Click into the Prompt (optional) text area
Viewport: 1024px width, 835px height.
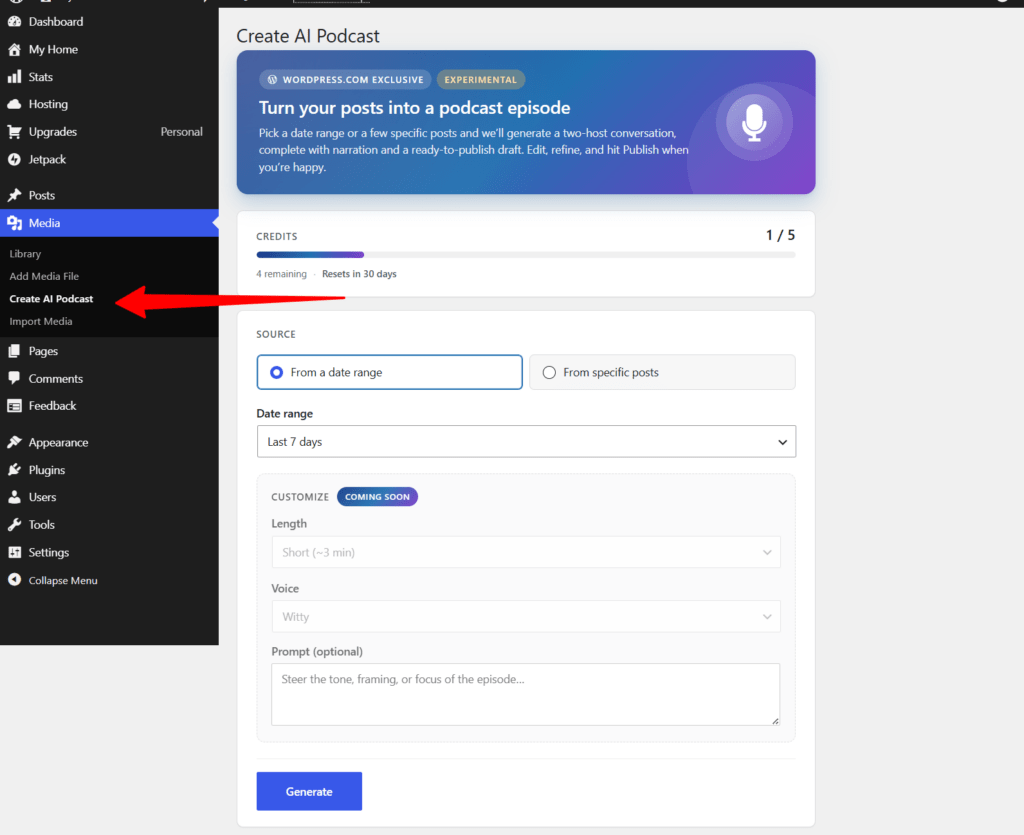coord(526,695)
